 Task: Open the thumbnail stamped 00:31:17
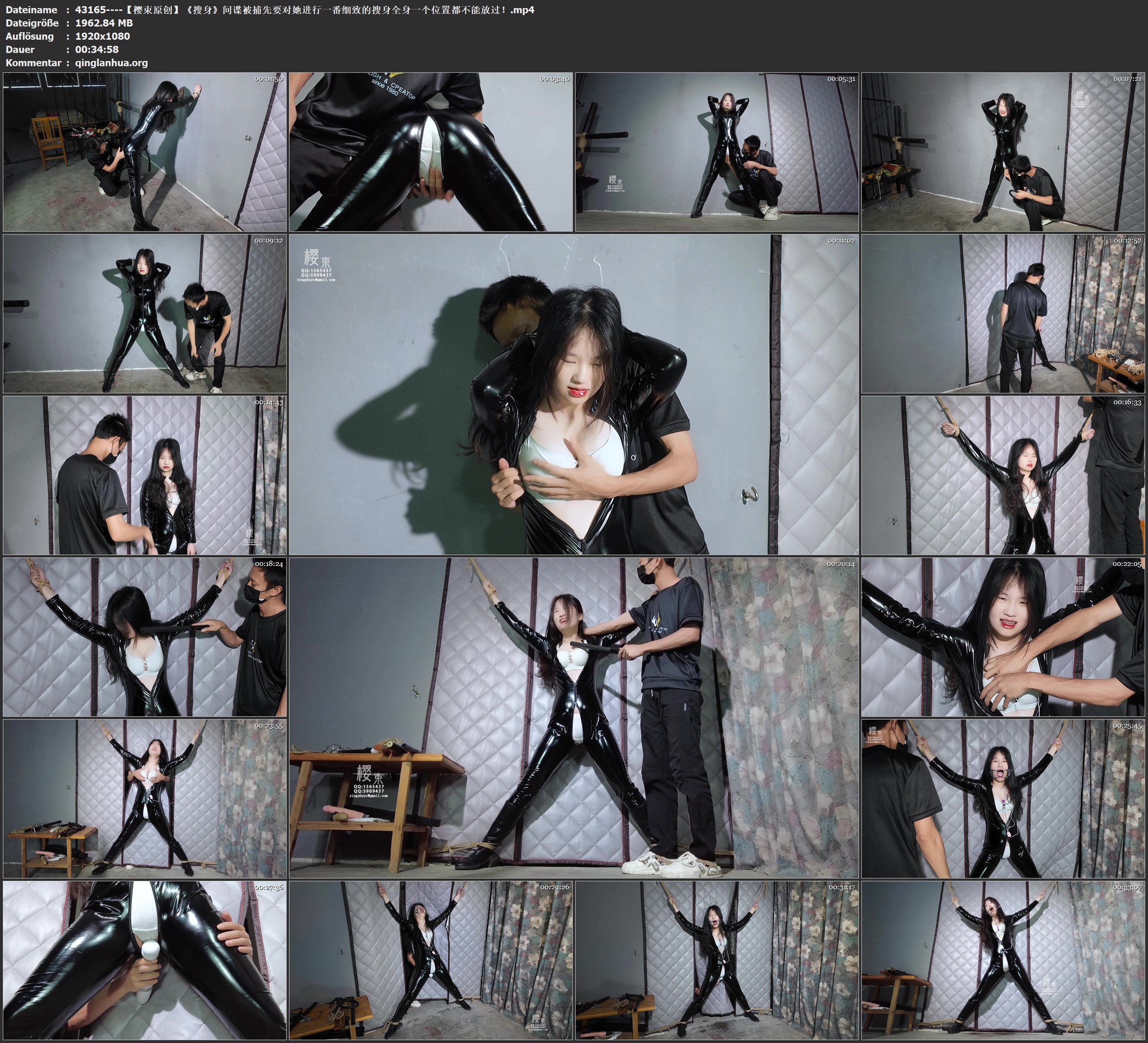pyautogui.click(x=717, y=960)
